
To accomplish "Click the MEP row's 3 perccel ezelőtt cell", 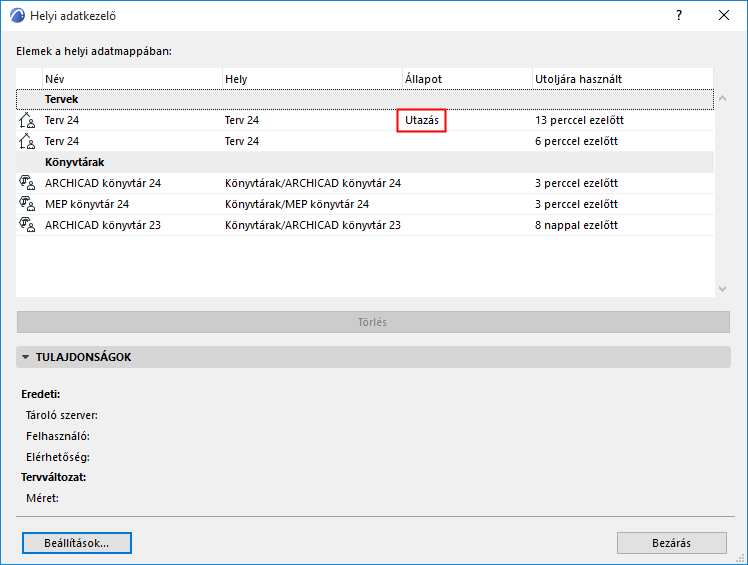I will coord(576,204).
